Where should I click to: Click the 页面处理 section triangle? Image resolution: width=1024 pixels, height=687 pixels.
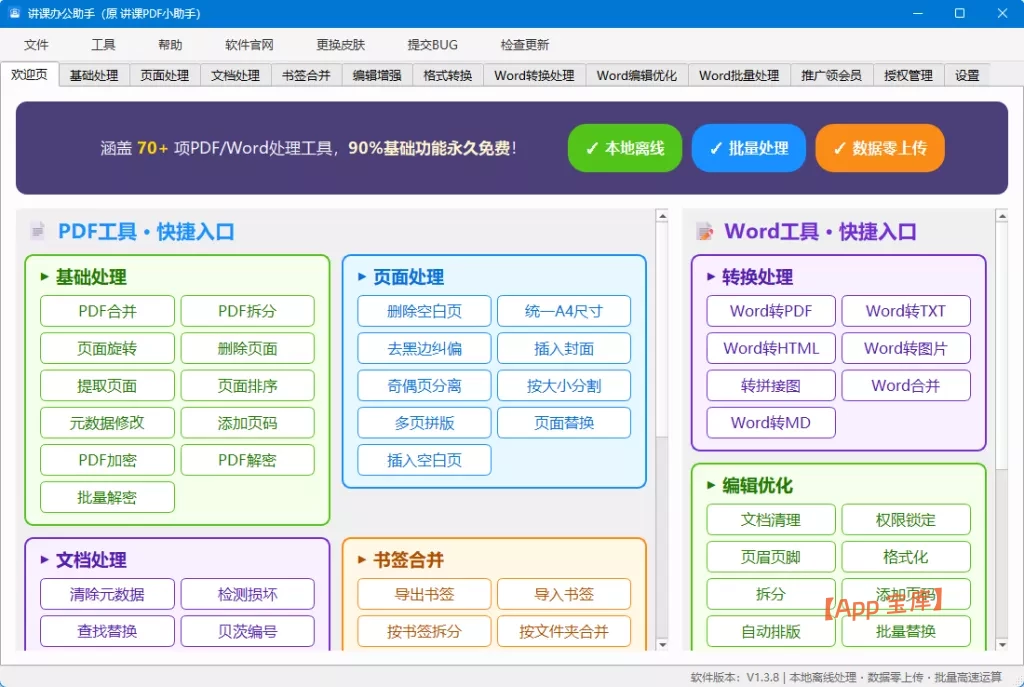click(362, 277)
